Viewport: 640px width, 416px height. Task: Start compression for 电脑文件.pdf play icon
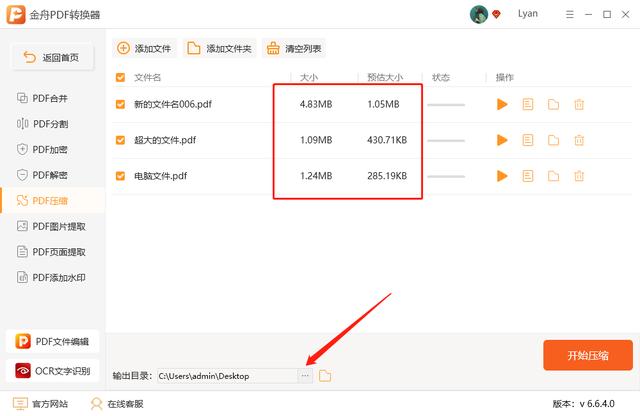pos(502,176)
